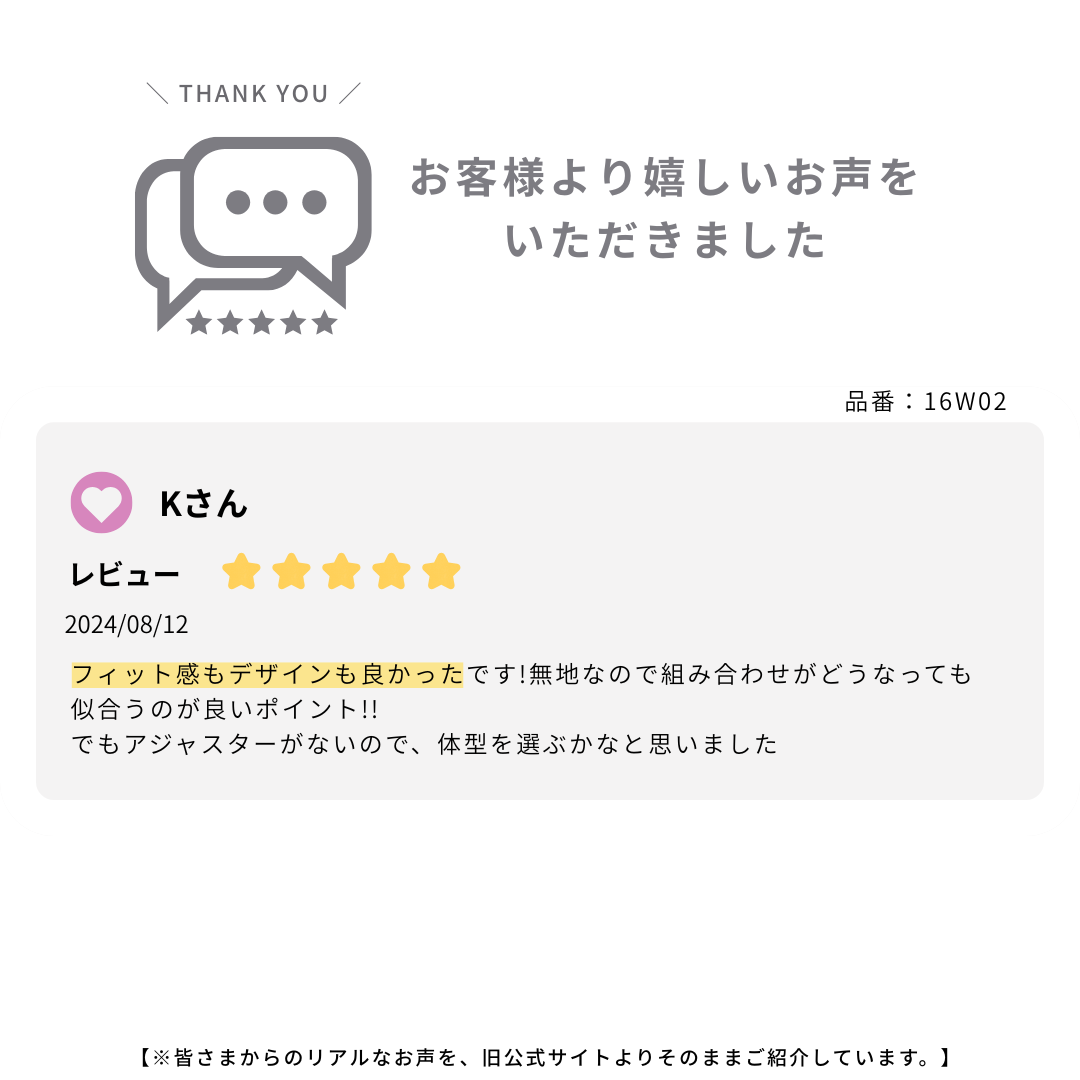Click the THANK YOU label

253,94
